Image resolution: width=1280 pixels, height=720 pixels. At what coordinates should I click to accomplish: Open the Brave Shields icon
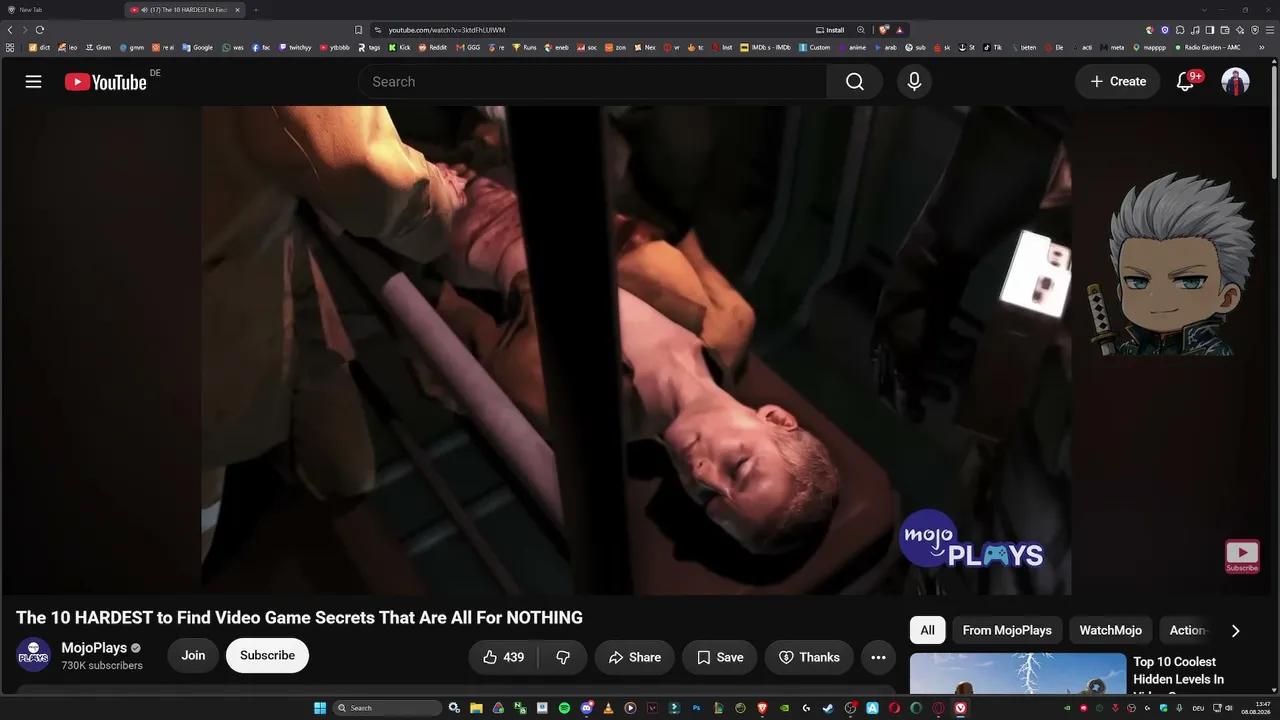coord(884,30)
